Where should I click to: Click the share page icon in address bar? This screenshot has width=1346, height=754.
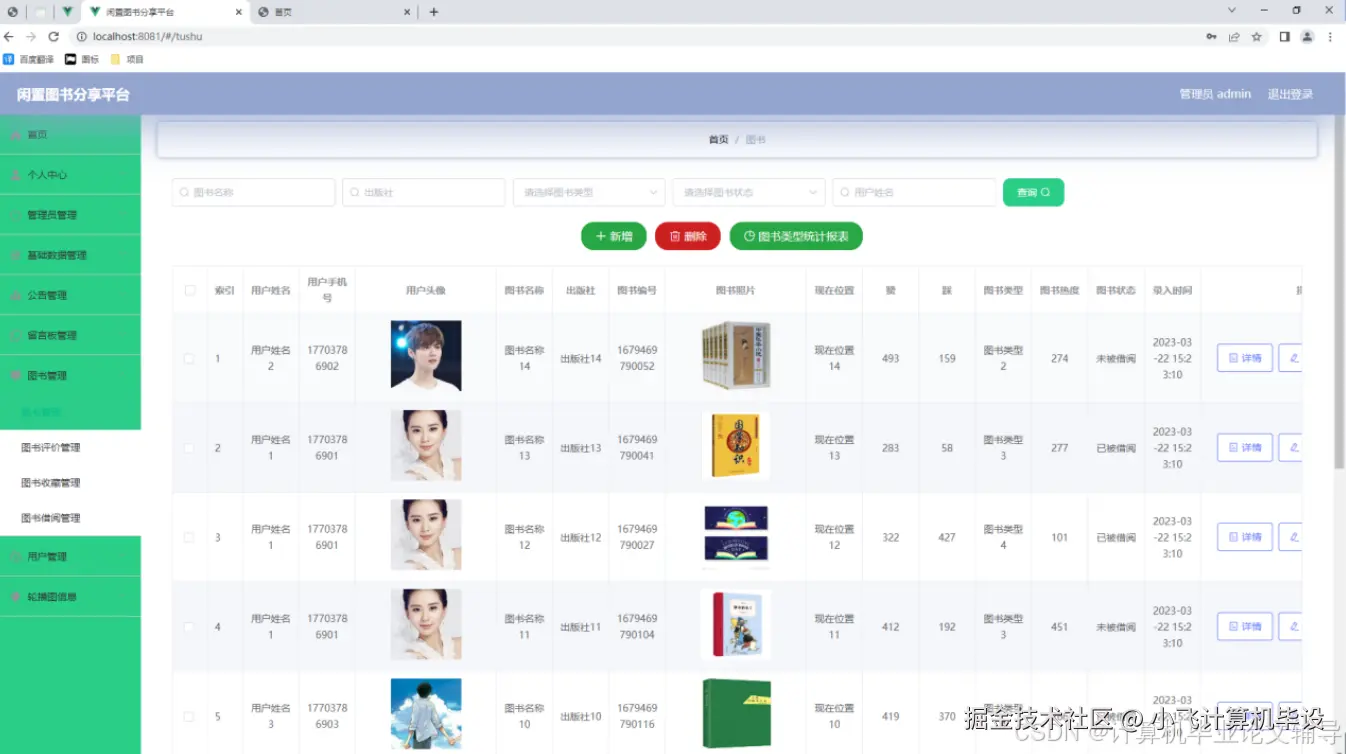tap(1234, 36)
